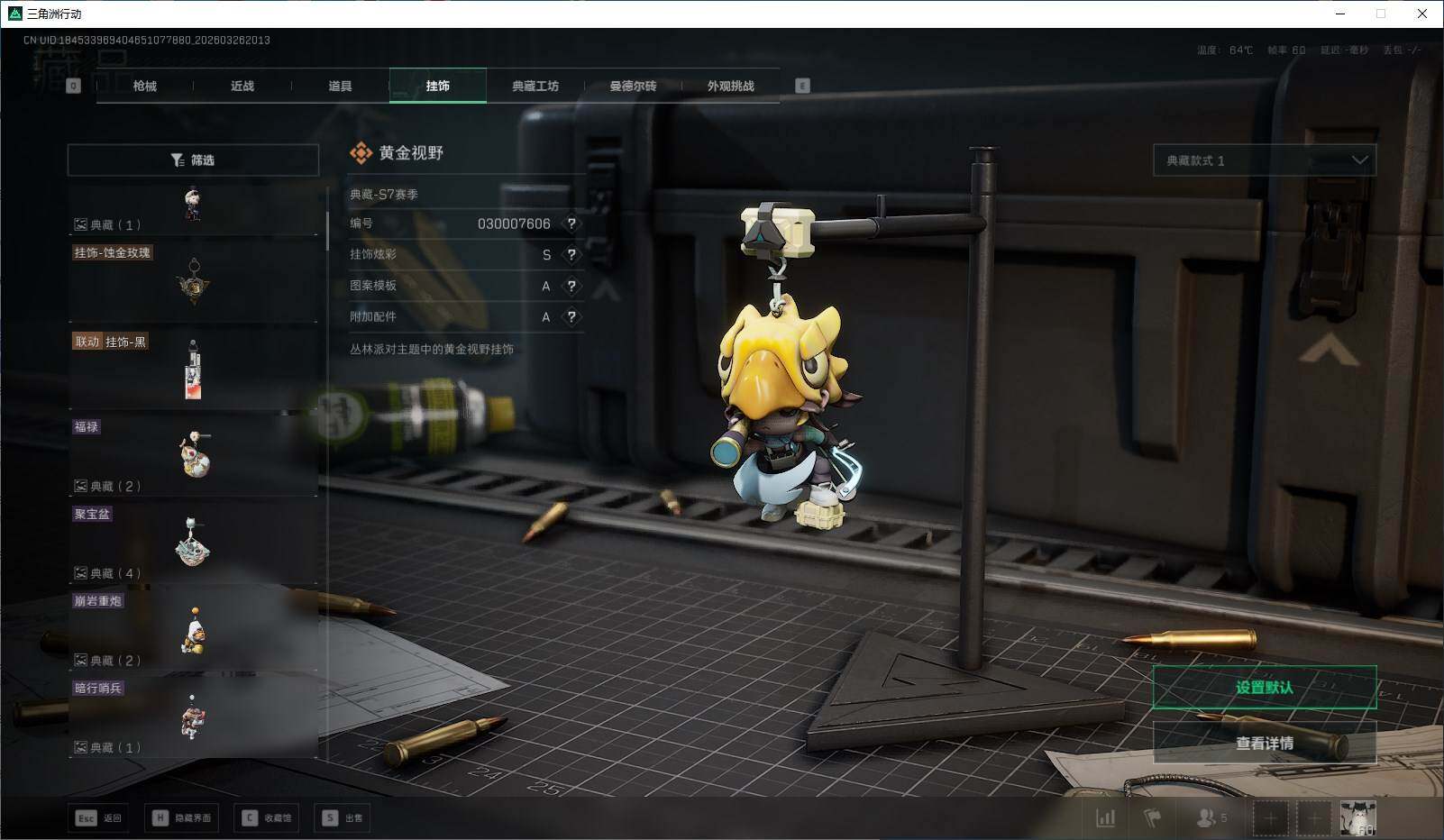
Task: Click the question mark beside 图案模板
Action: [x=571, y=286]
